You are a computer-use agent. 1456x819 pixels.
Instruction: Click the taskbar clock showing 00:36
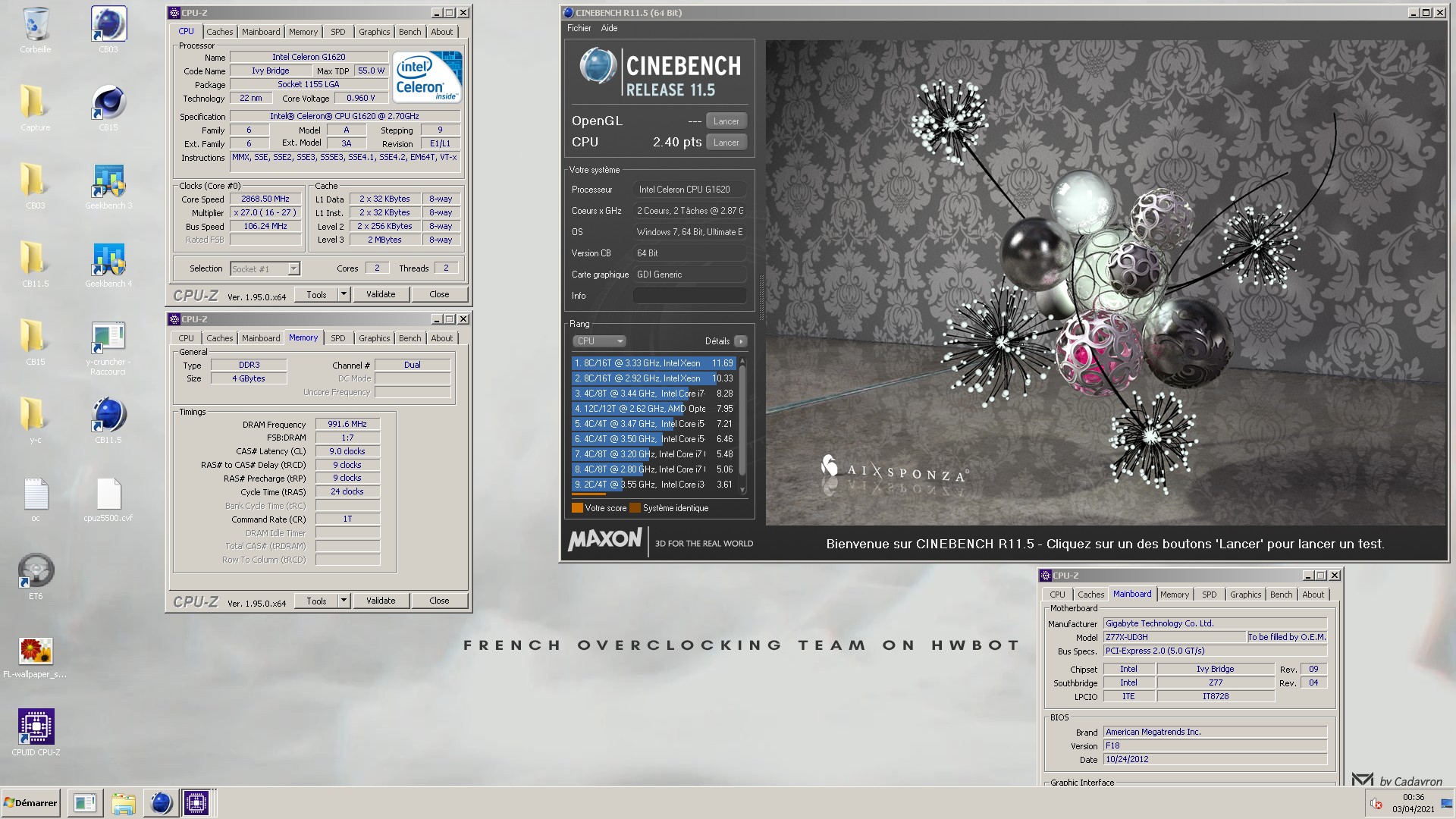click(1413, 803)
